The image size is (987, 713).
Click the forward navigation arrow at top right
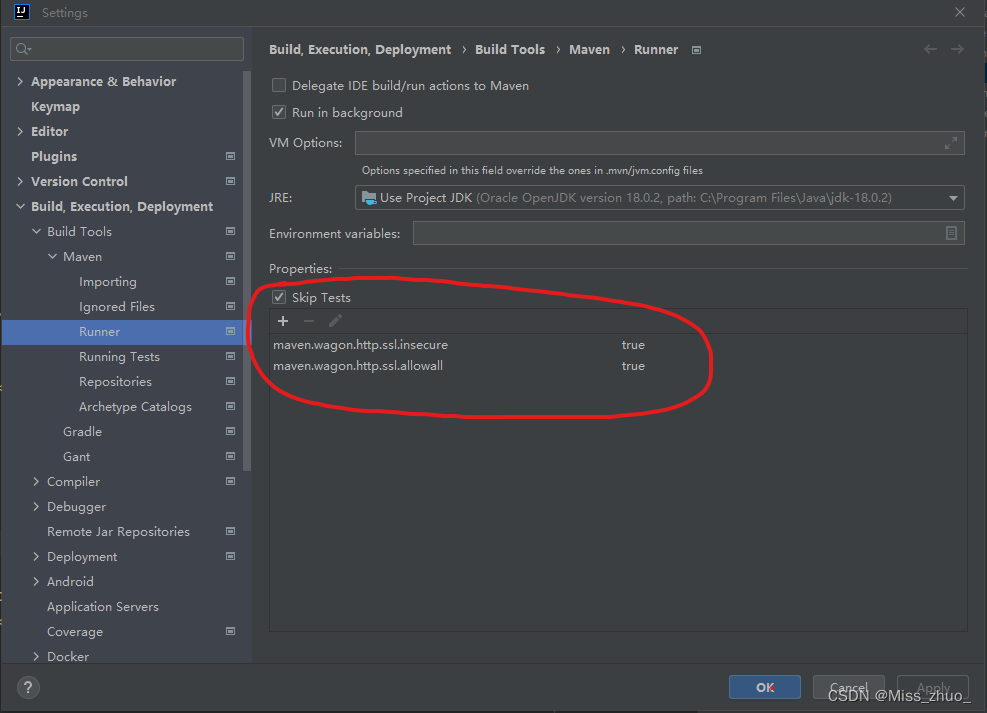[957, 48]
